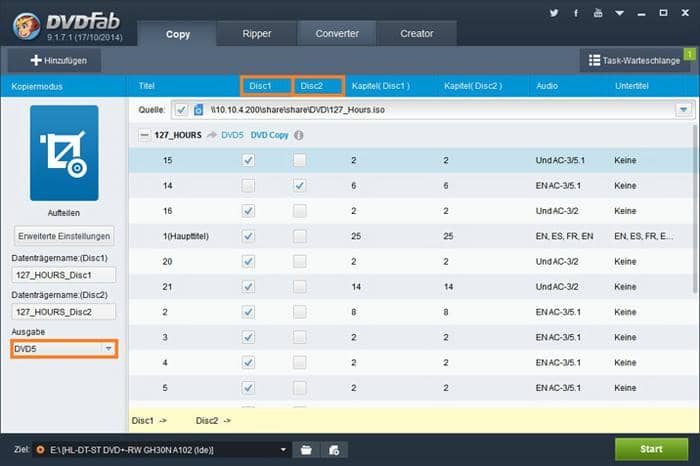This screenshot has width=700, height=466.
Task: Click the ISO image output icon
Action: [x=334, y=450]
